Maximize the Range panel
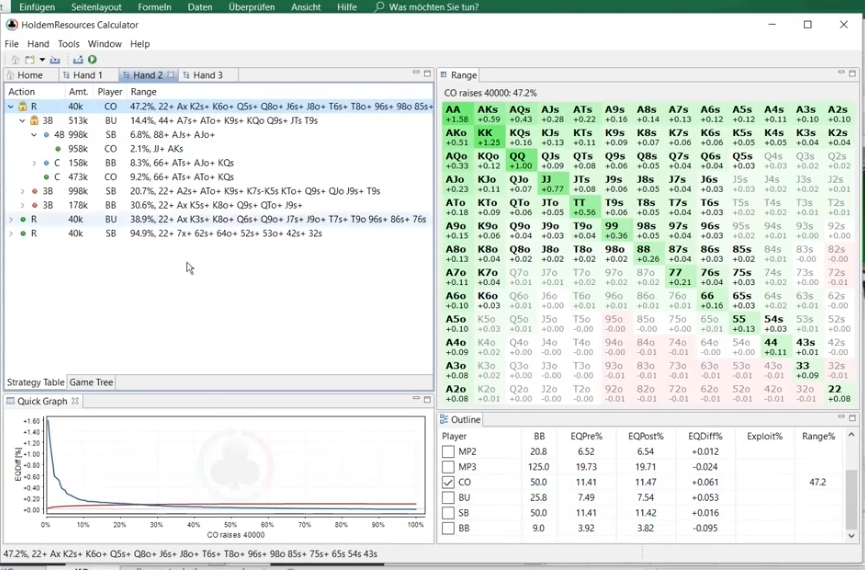The image size is (865, 570). point(852,73)
